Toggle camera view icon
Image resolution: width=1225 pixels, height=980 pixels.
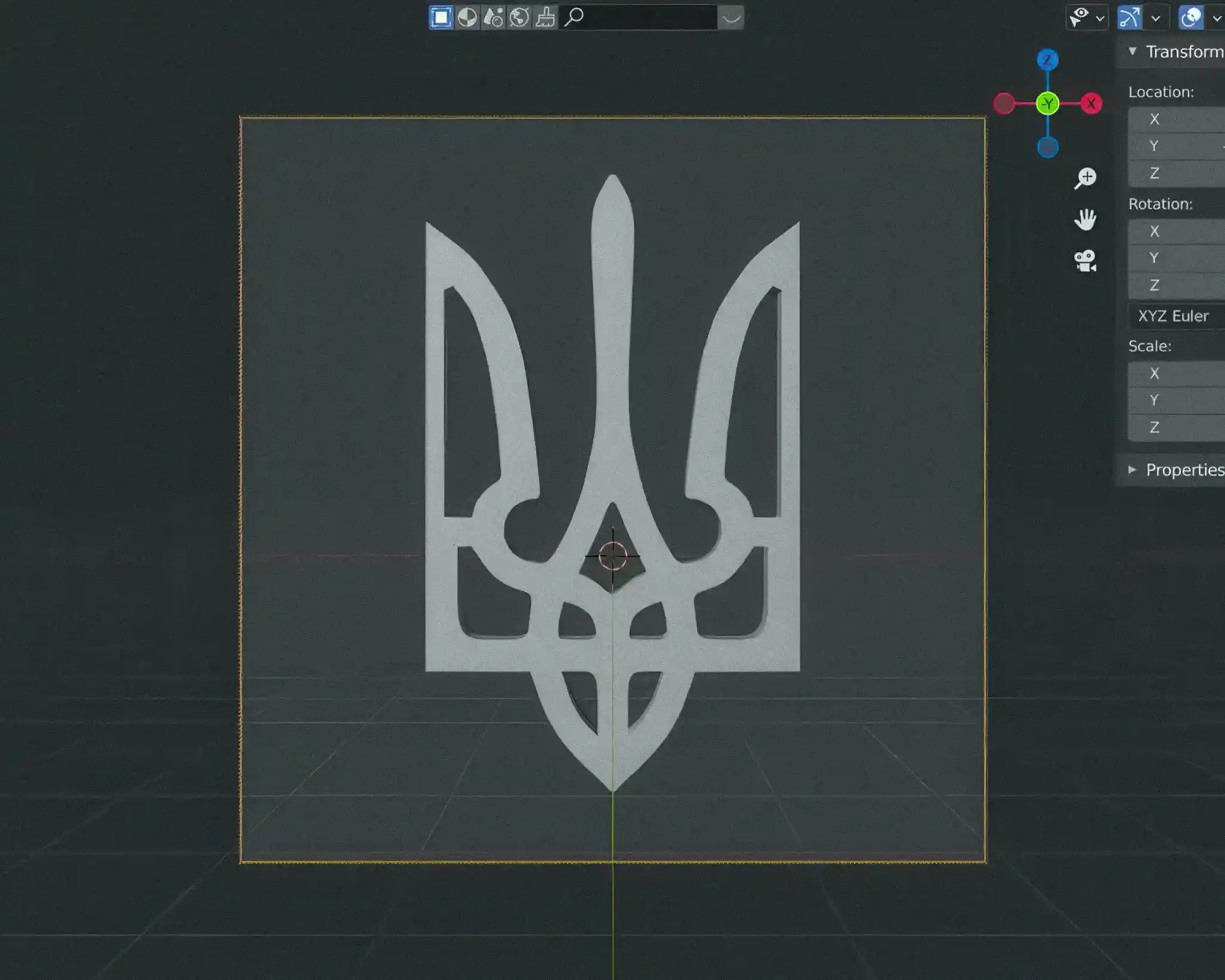[1085, 261]
